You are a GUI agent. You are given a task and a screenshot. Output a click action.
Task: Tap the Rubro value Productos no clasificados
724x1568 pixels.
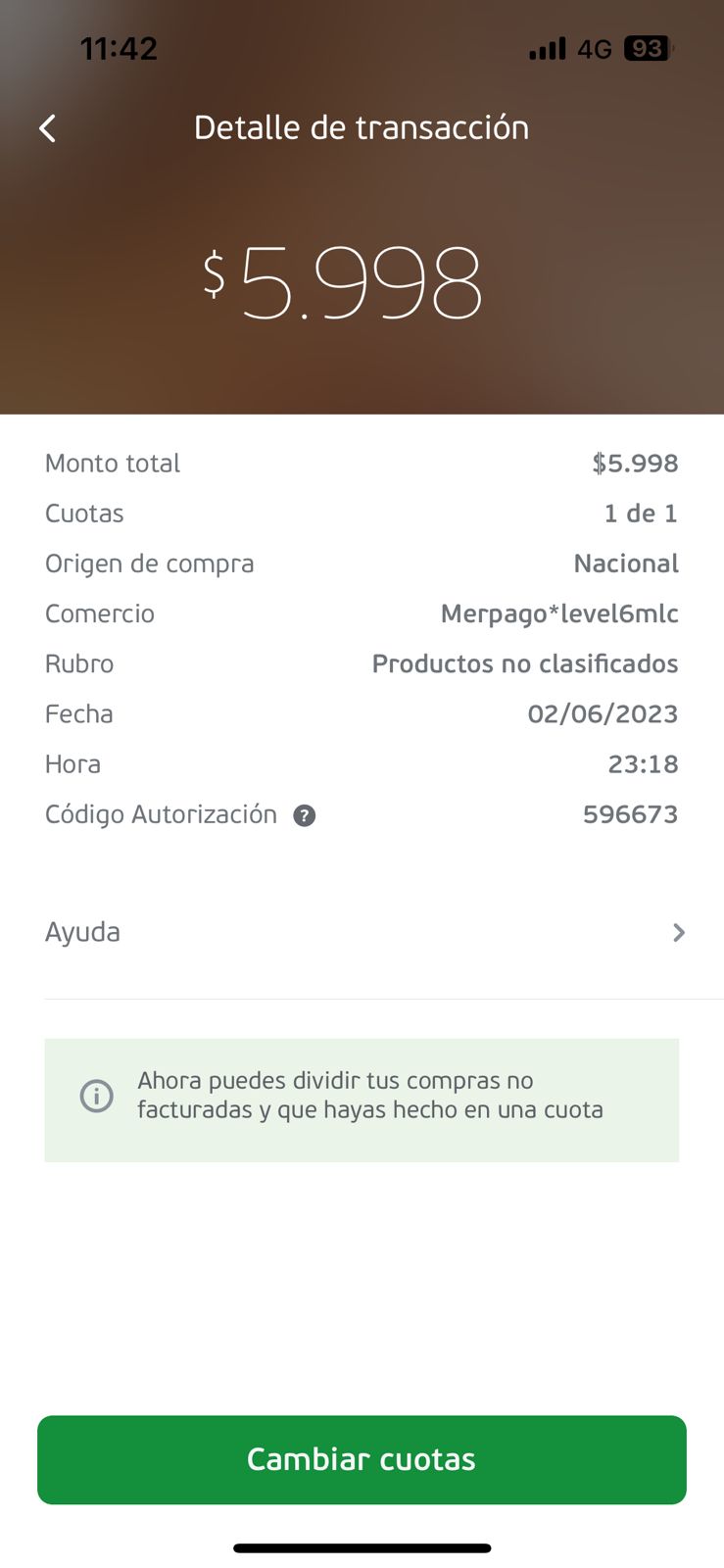pos(525,663)
